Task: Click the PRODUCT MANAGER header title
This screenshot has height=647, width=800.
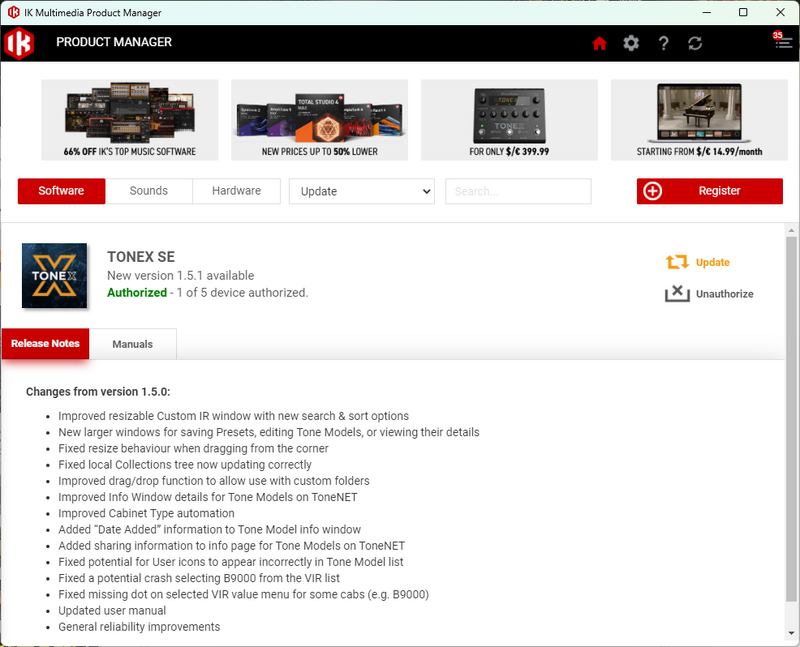Action: (114, 42)
